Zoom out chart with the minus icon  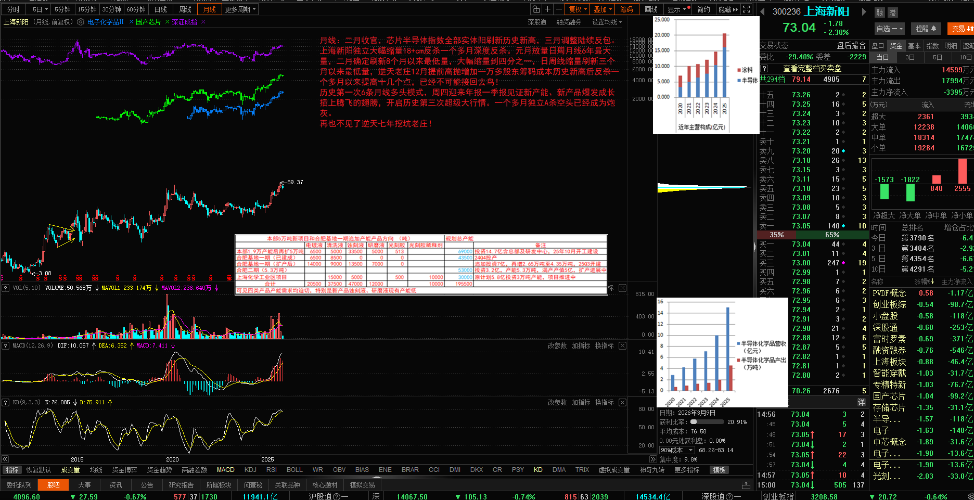(558, 9)
